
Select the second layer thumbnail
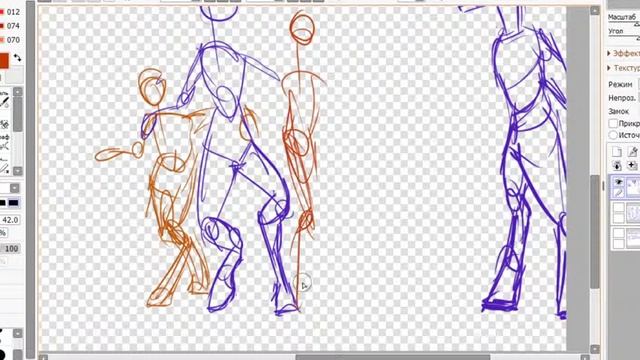[633, 213]
